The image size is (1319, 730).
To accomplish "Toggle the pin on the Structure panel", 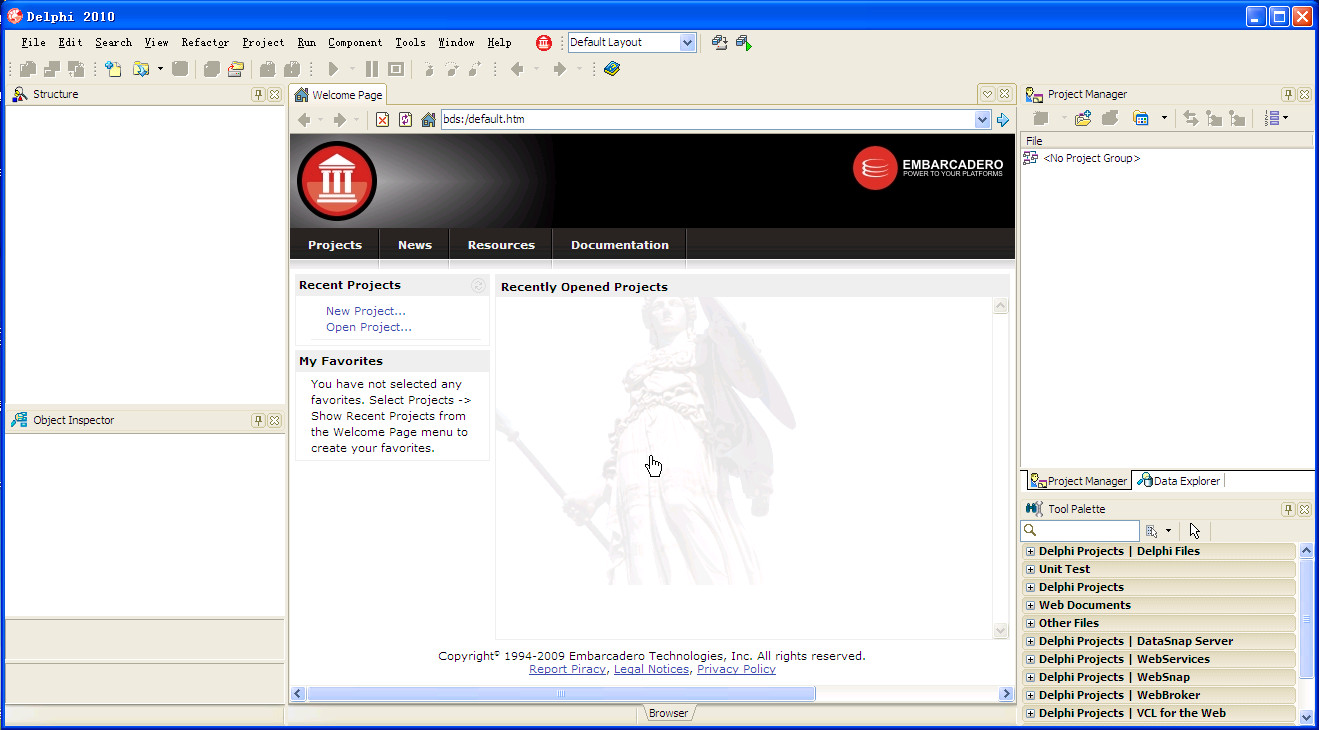I will 258,94.
